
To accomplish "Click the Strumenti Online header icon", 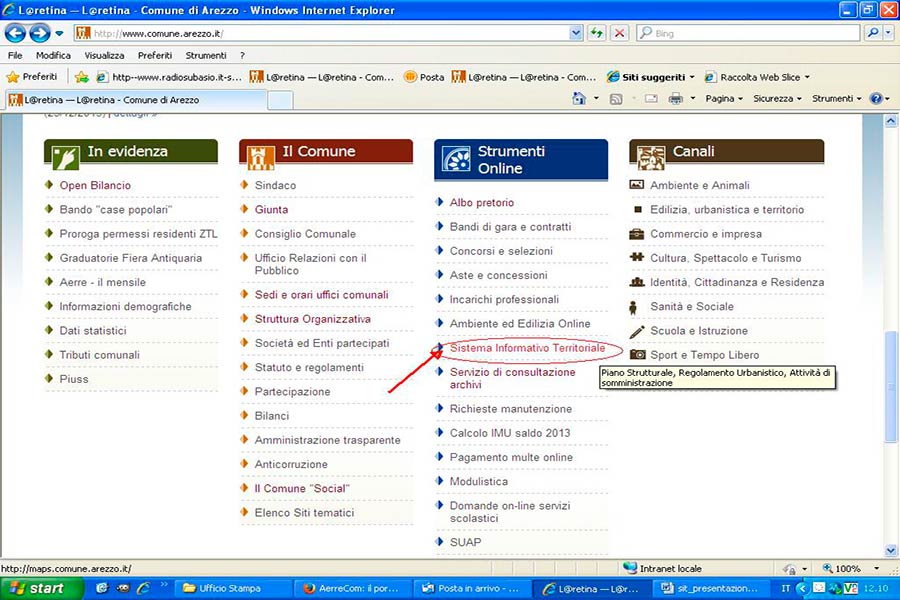I will (456, 160).
